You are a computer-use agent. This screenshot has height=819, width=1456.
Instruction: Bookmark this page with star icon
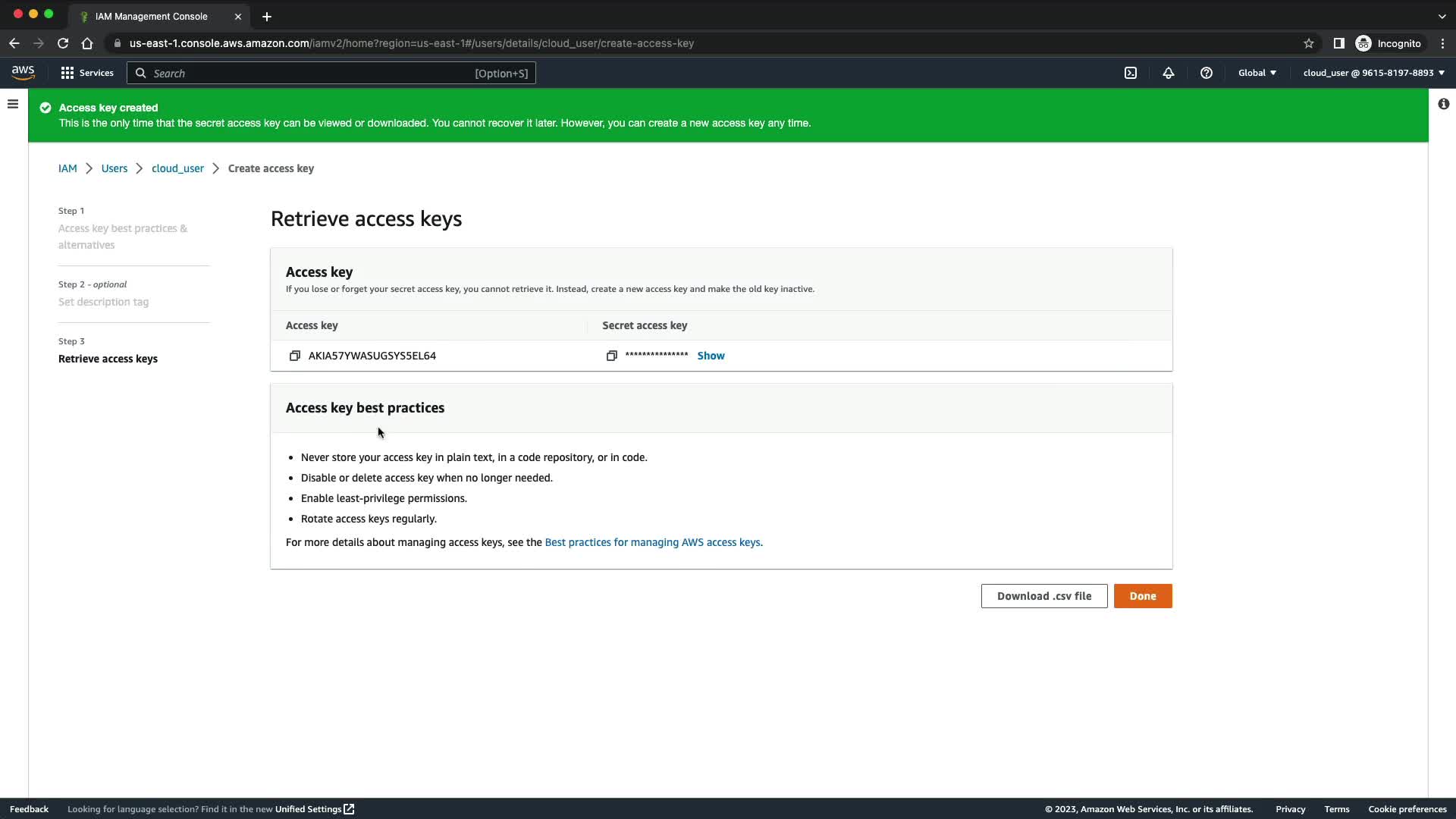pyautogui.click(x=1308, y=43)
